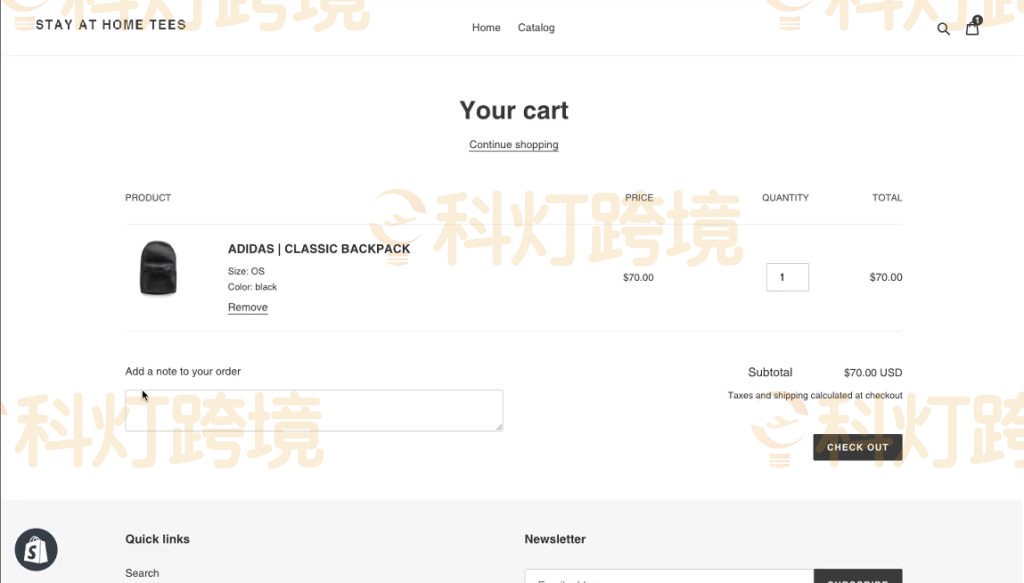
Task: Click the PRODUCT column header
Action: pyautogui.click(x=148, y=197)
